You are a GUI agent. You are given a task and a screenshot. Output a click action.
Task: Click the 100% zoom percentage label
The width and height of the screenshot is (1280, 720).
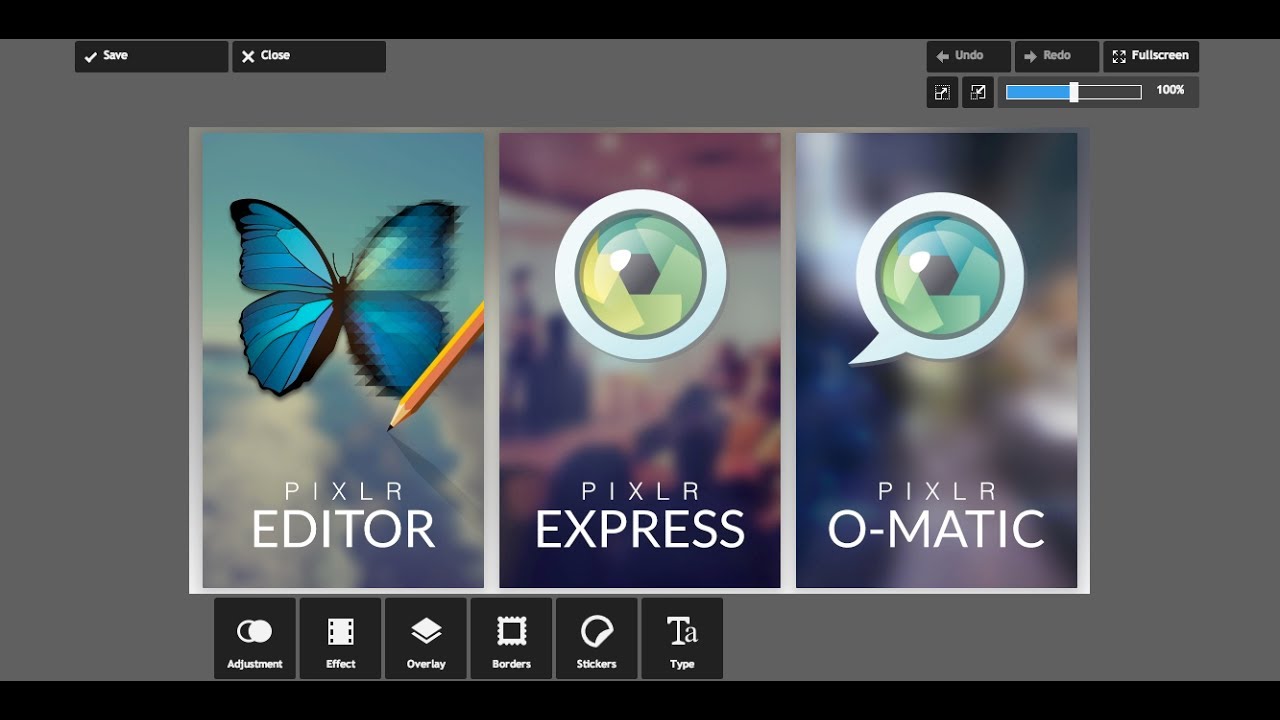(x=1170, y=90)
